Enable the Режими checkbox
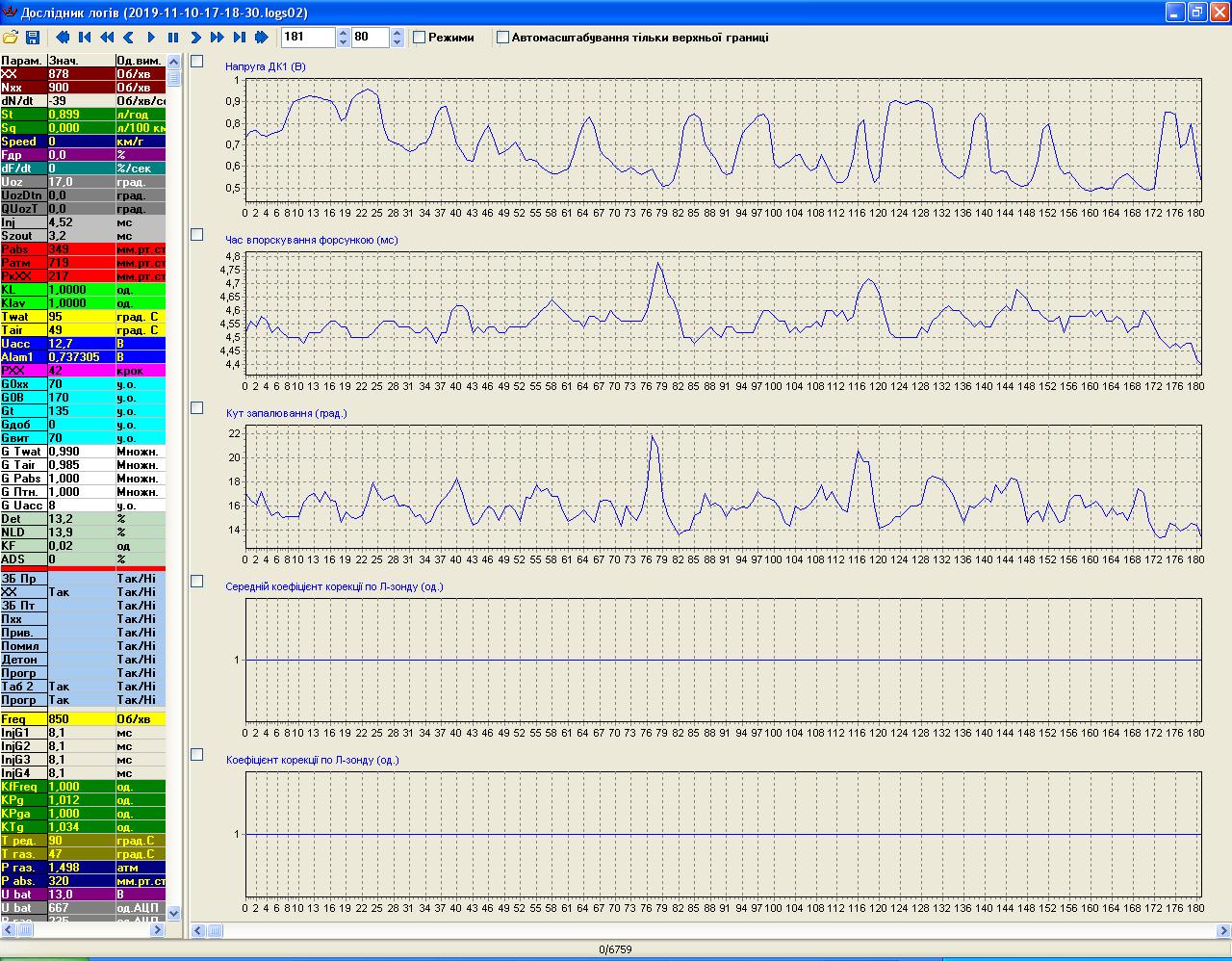Screen dimensions: 1232x961 [x=419, y=38]
